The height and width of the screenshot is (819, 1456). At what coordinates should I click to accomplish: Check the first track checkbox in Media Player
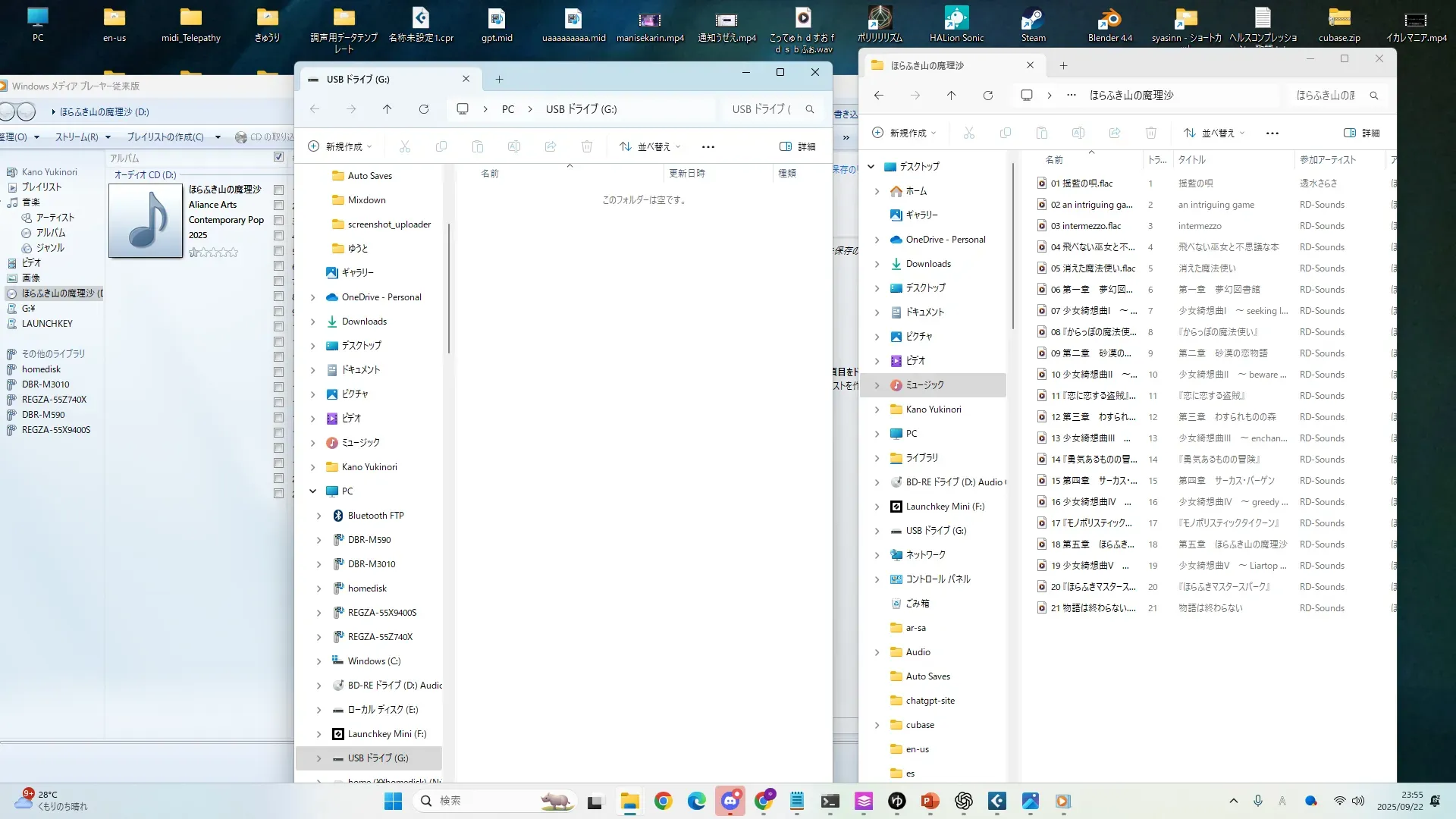click(278, 190)
